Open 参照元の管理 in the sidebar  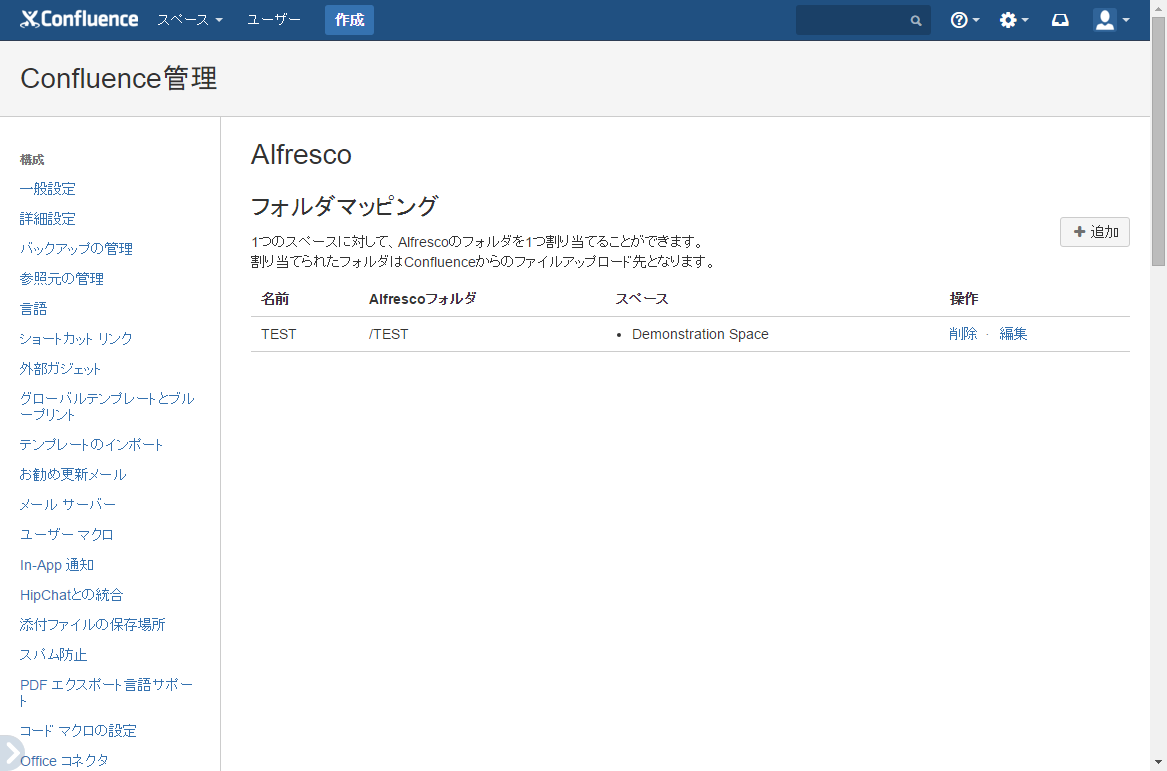point(62,278)
